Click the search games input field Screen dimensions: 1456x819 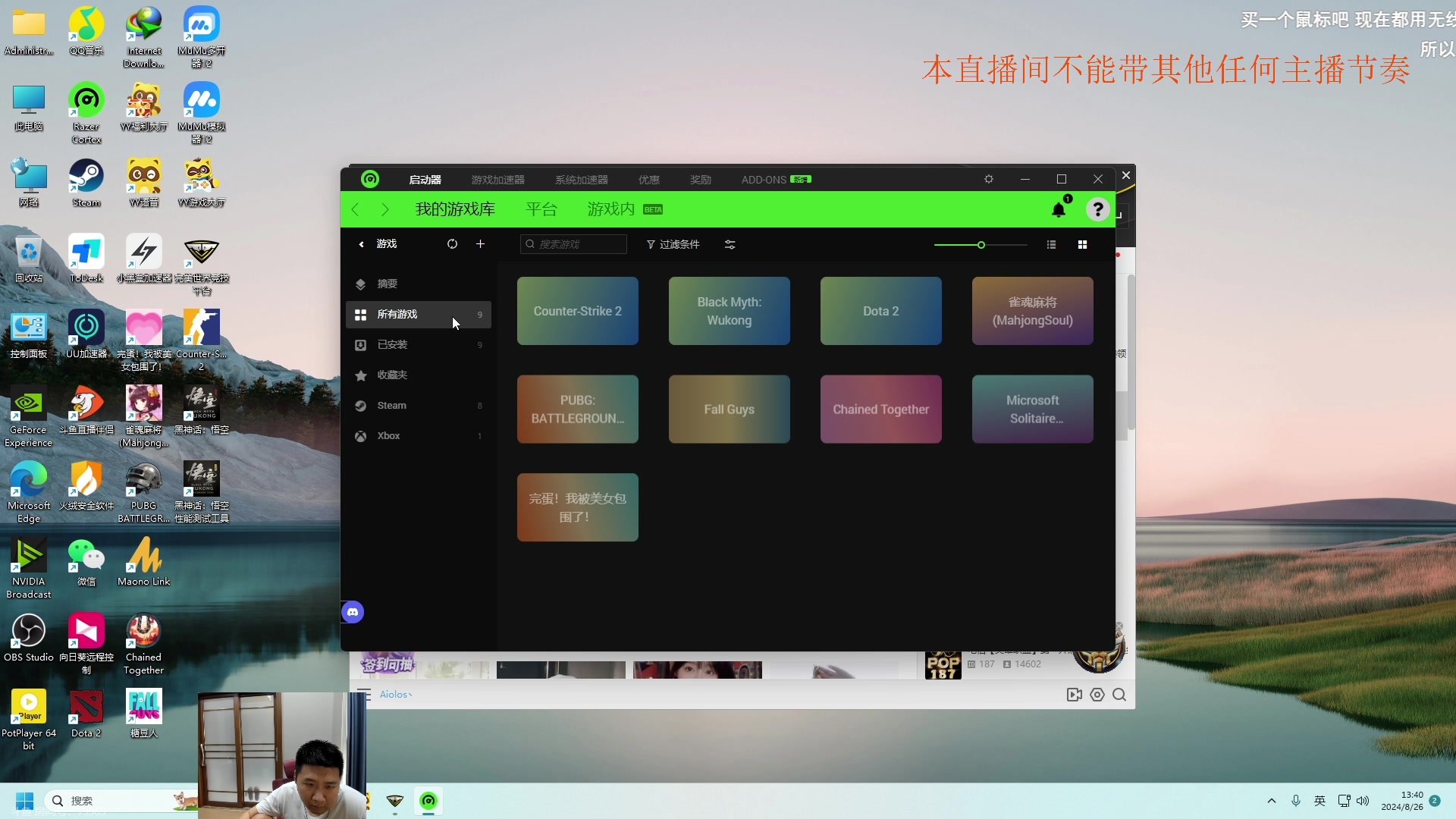pyautogui.click(x=574, y=244)
